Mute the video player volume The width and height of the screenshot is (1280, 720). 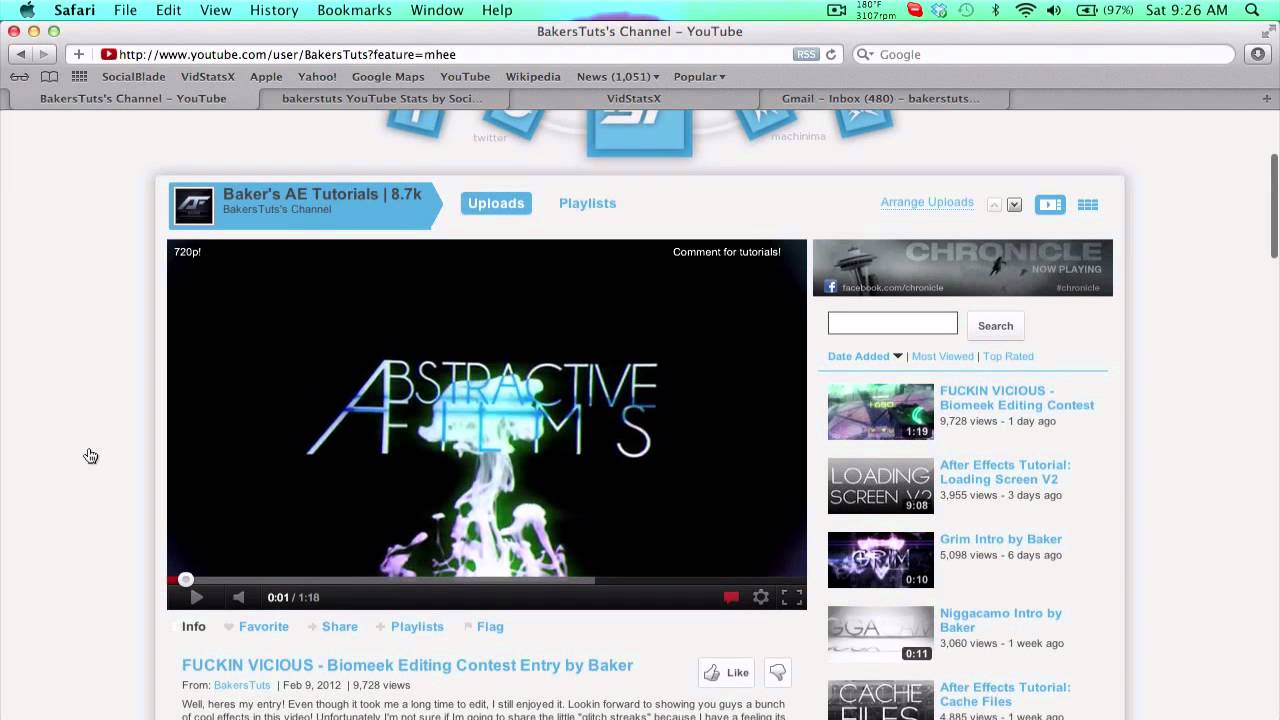coord(238,597)
